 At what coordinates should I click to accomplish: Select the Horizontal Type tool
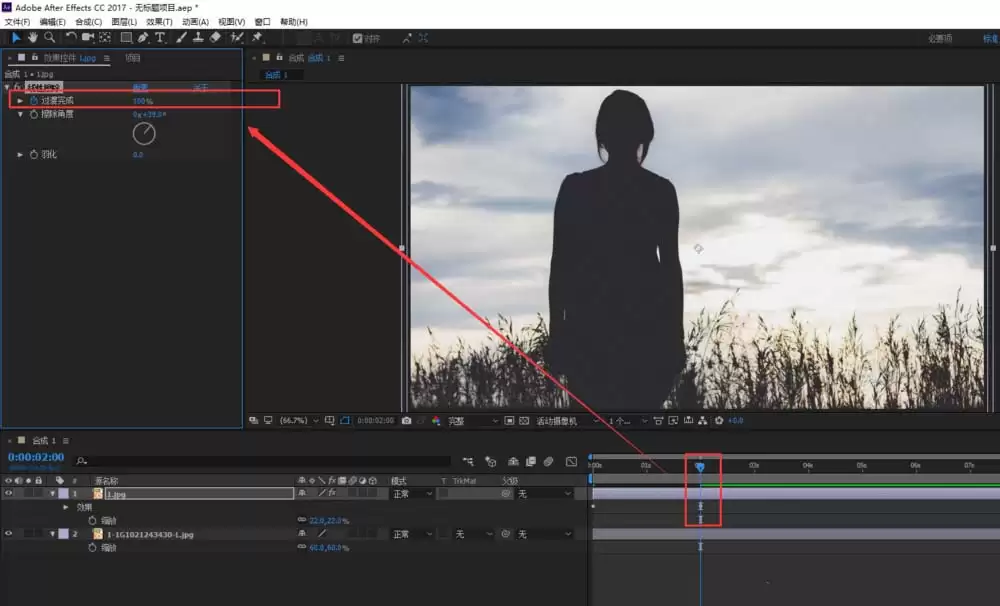click(x=160, y=38)
